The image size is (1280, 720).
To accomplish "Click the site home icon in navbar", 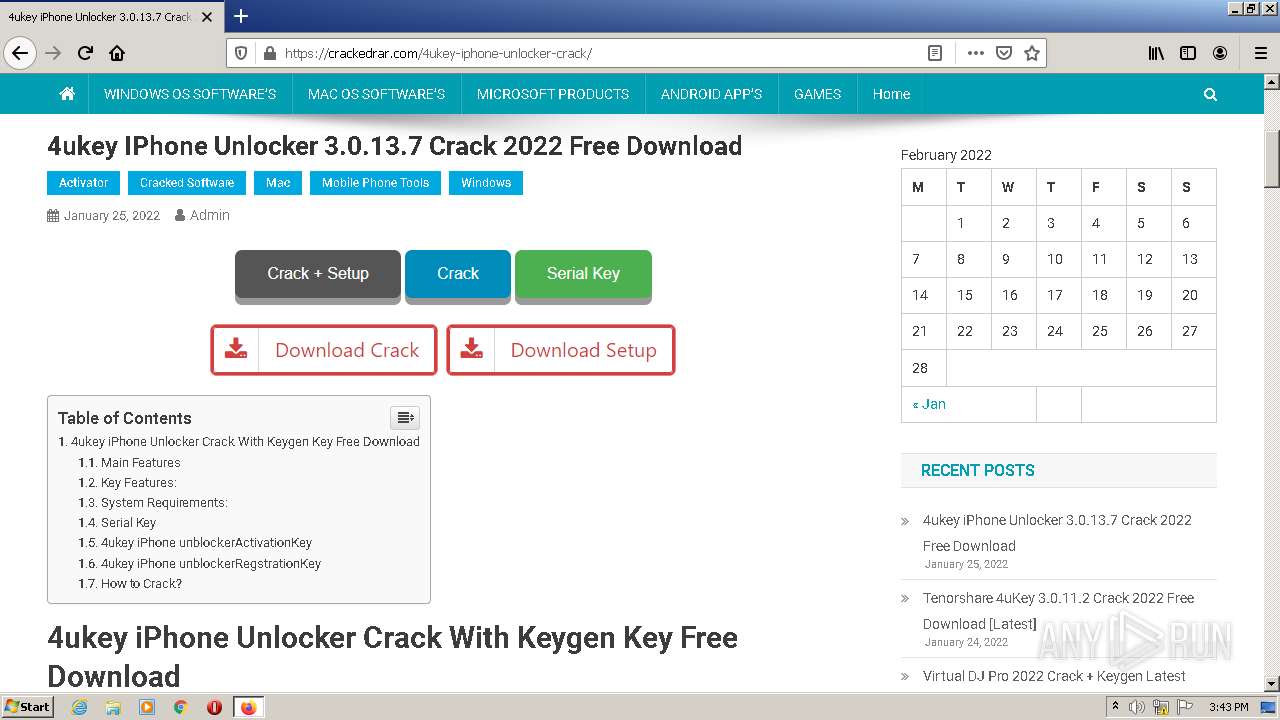I will tap(67, 94).
